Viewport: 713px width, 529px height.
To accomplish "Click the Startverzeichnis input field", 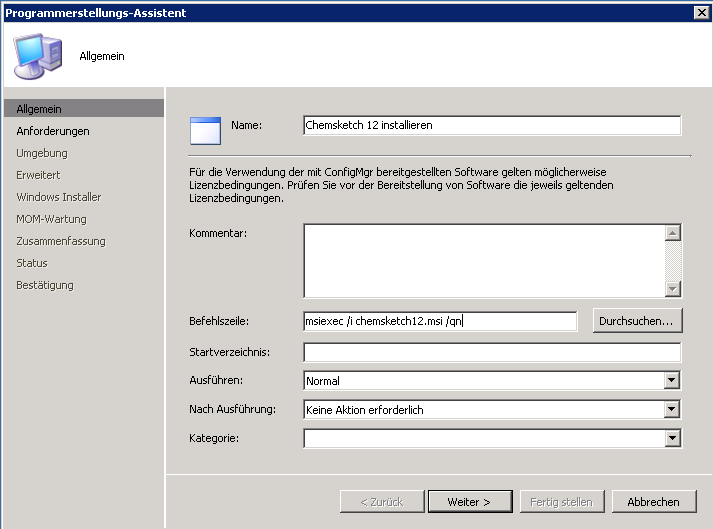I will click(491, 352).
